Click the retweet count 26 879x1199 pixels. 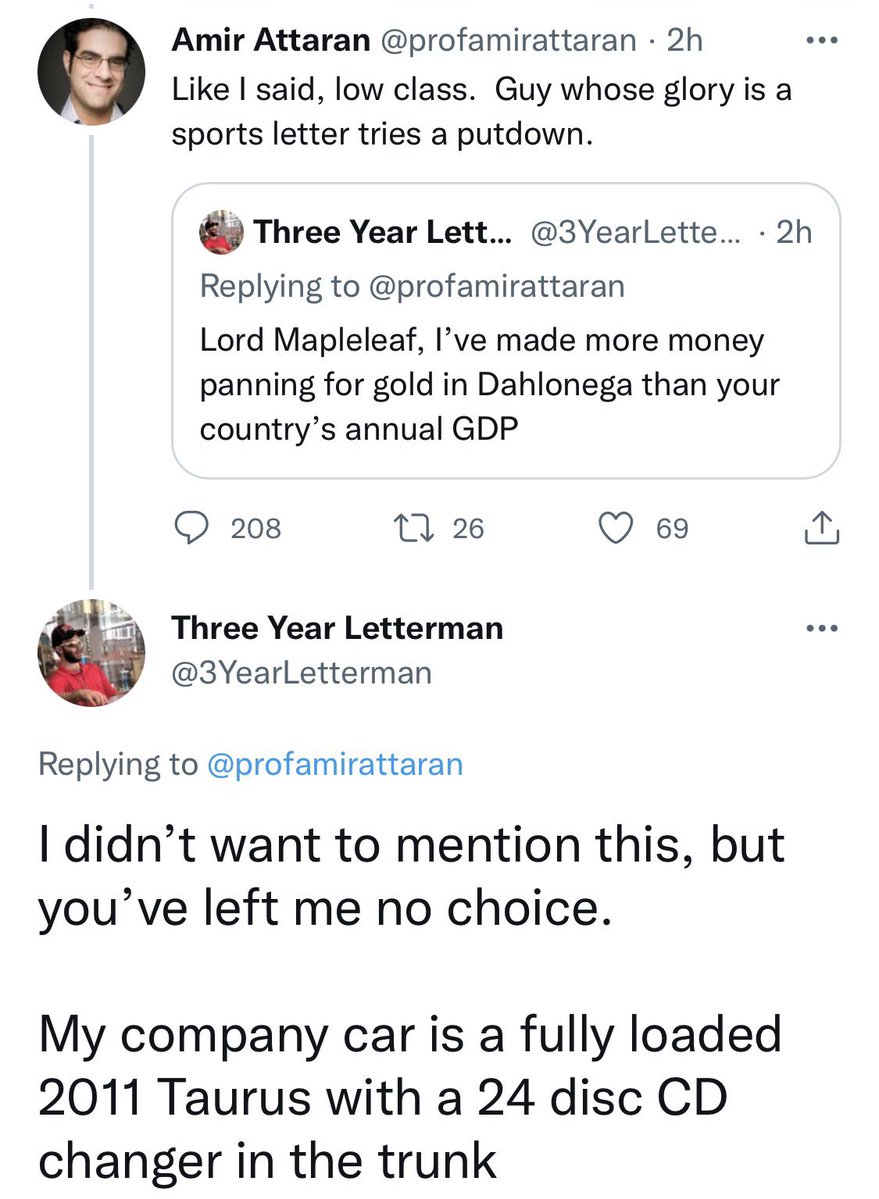468,528
